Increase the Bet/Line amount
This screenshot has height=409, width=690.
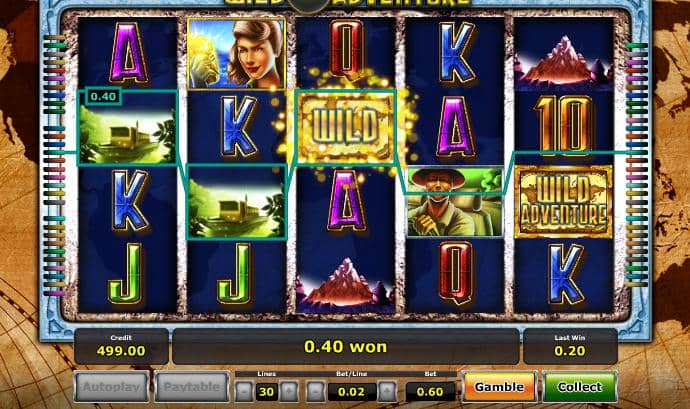(387, 391)
